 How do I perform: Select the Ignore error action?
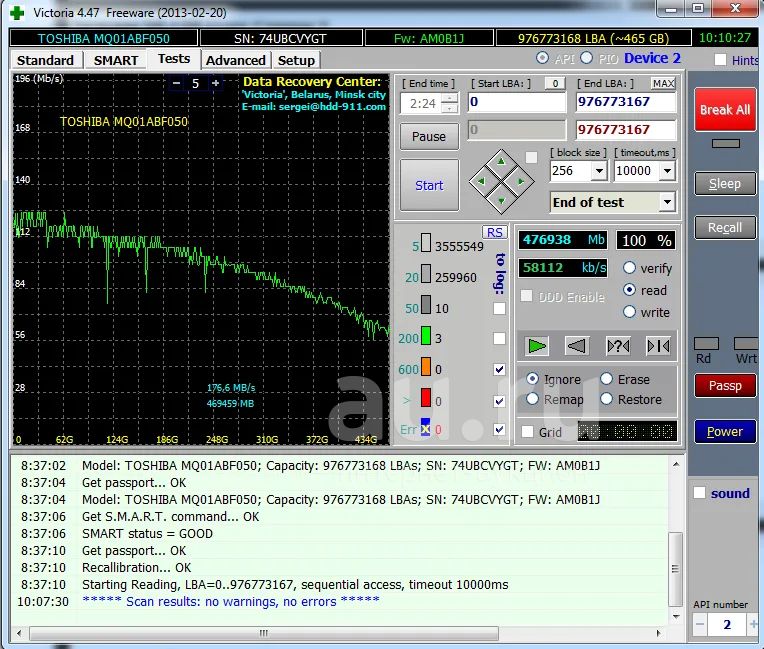coord(533,379)
